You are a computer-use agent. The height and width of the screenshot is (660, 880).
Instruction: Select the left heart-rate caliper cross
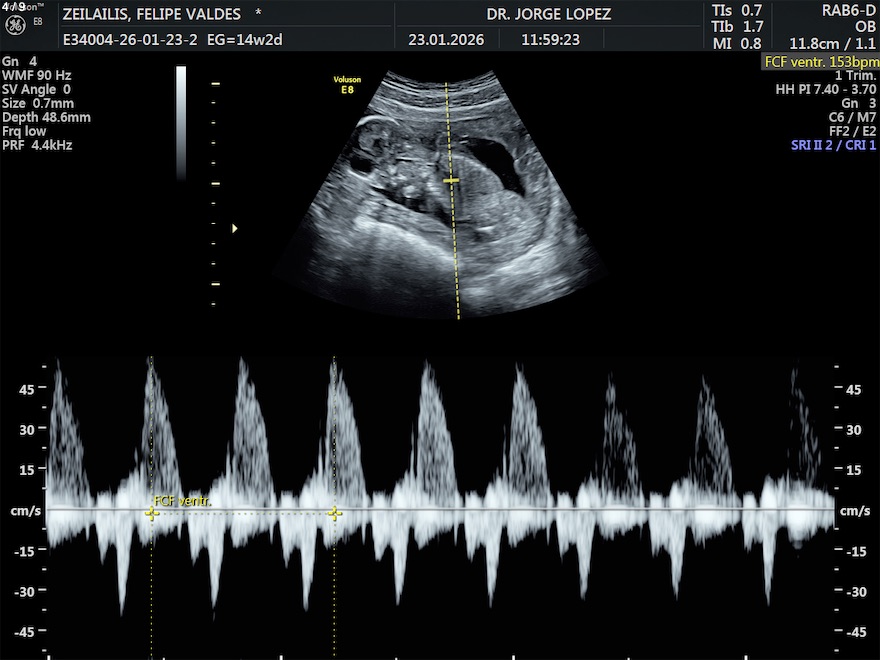click(151, 514)
